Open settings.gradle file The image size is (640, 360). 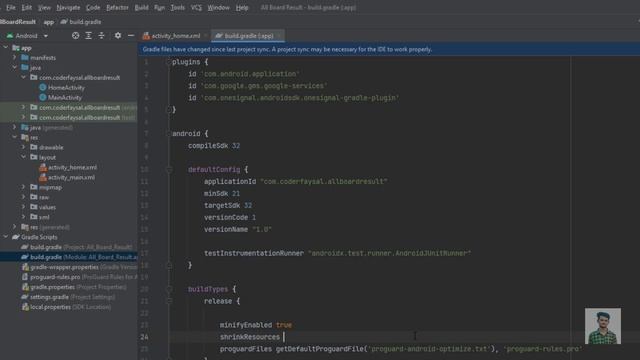(x=68, y=297)
